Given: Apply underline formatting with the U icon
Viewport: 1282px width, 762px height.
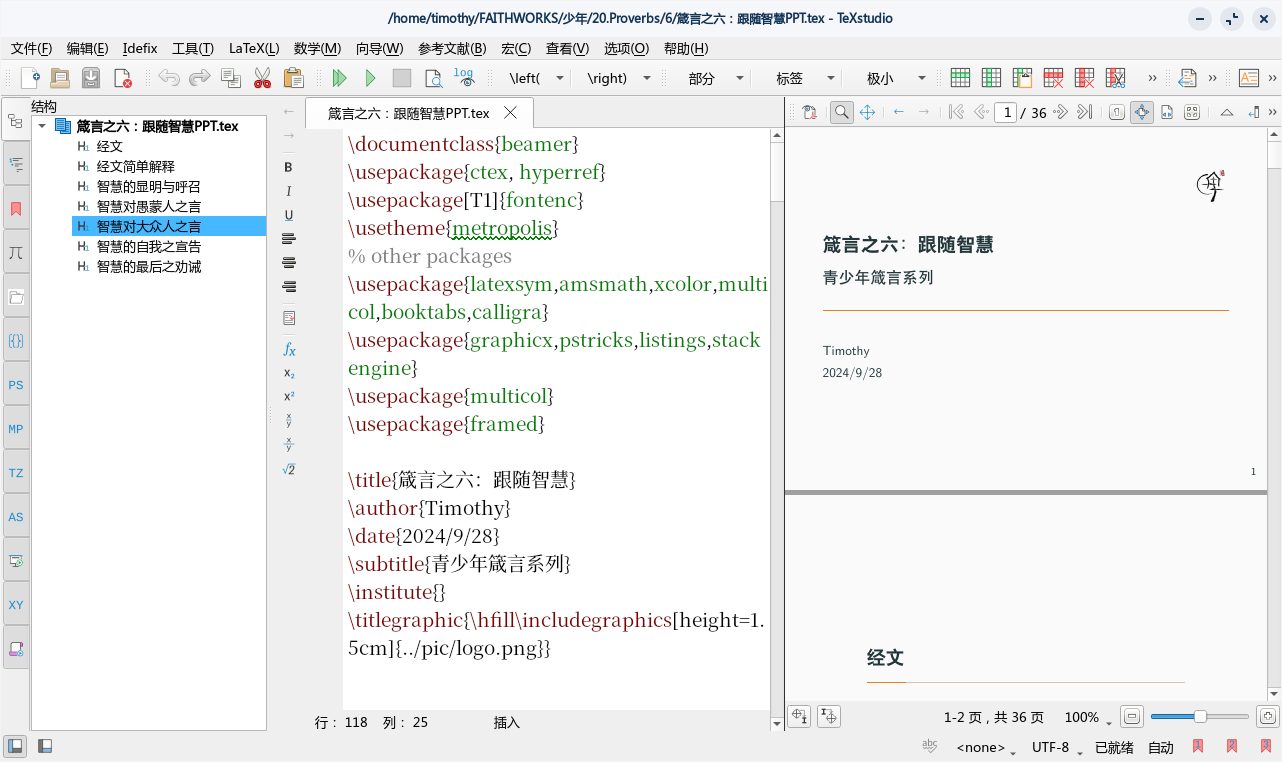Looking at the screenshot, I should point(289,215).
